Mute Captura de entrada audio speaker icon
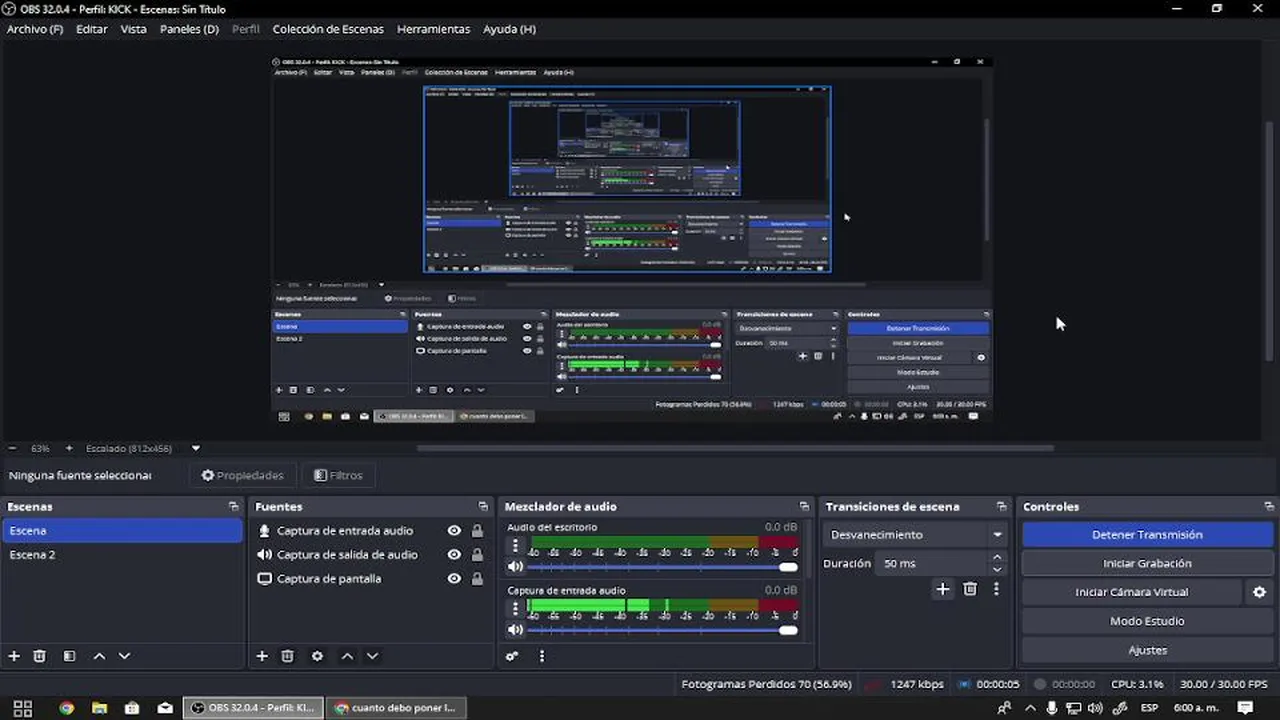The width and height of the screenshot is (1280, 720). pos(515,629)
